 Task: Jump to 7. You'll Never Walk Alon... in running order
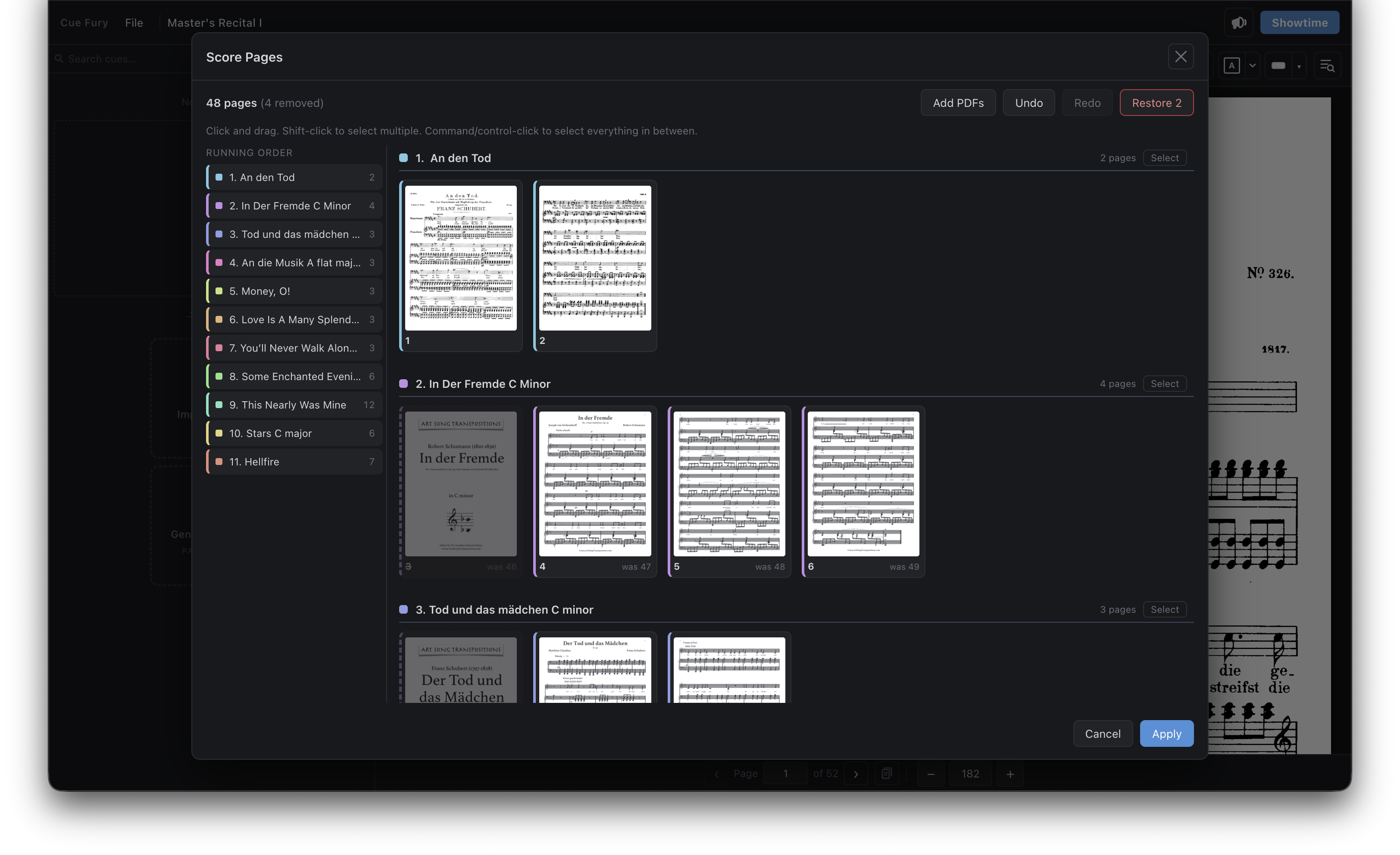click(x=294, y=348)
